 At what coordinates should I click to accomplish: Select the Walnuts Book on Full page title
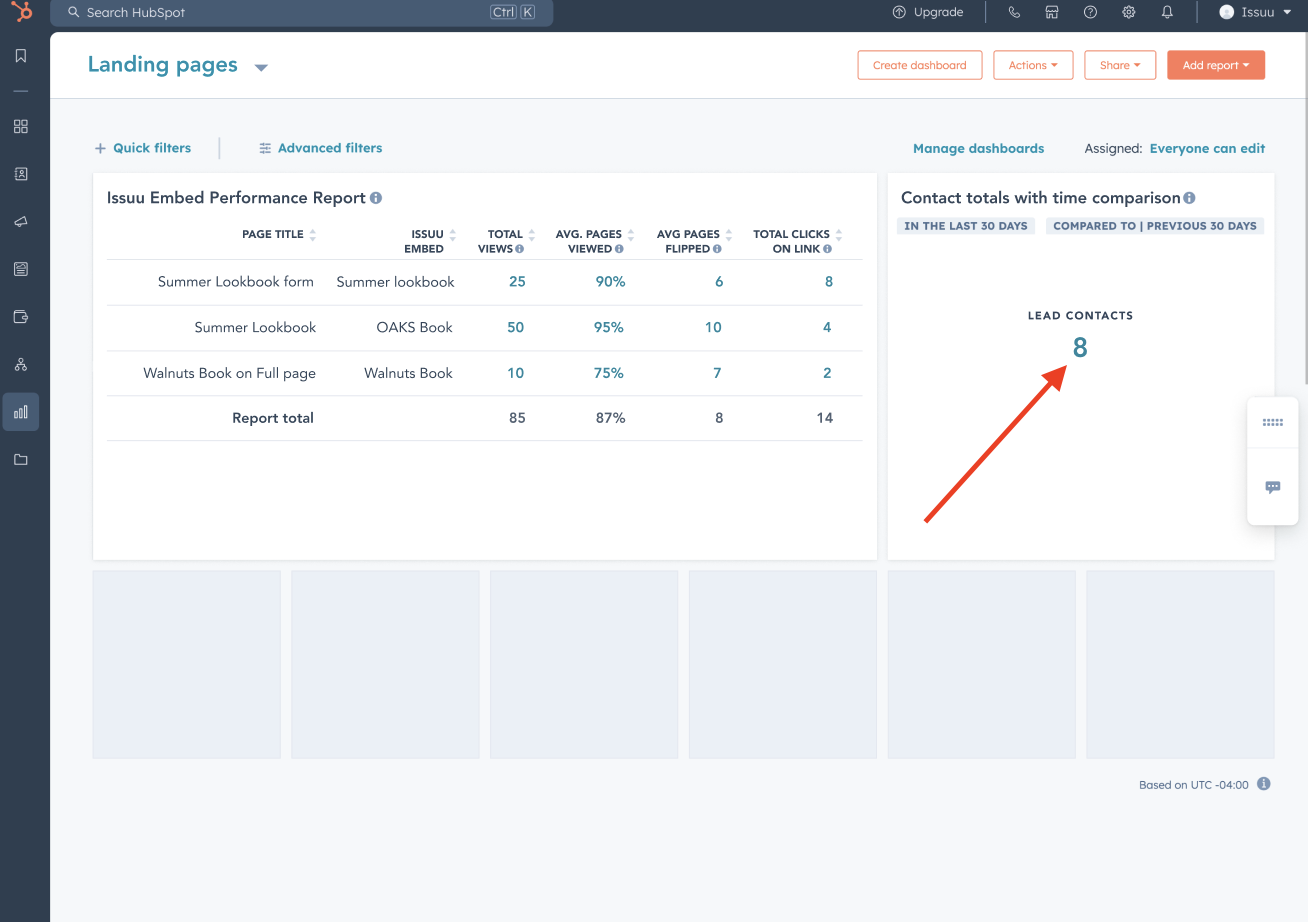[230, 373]
